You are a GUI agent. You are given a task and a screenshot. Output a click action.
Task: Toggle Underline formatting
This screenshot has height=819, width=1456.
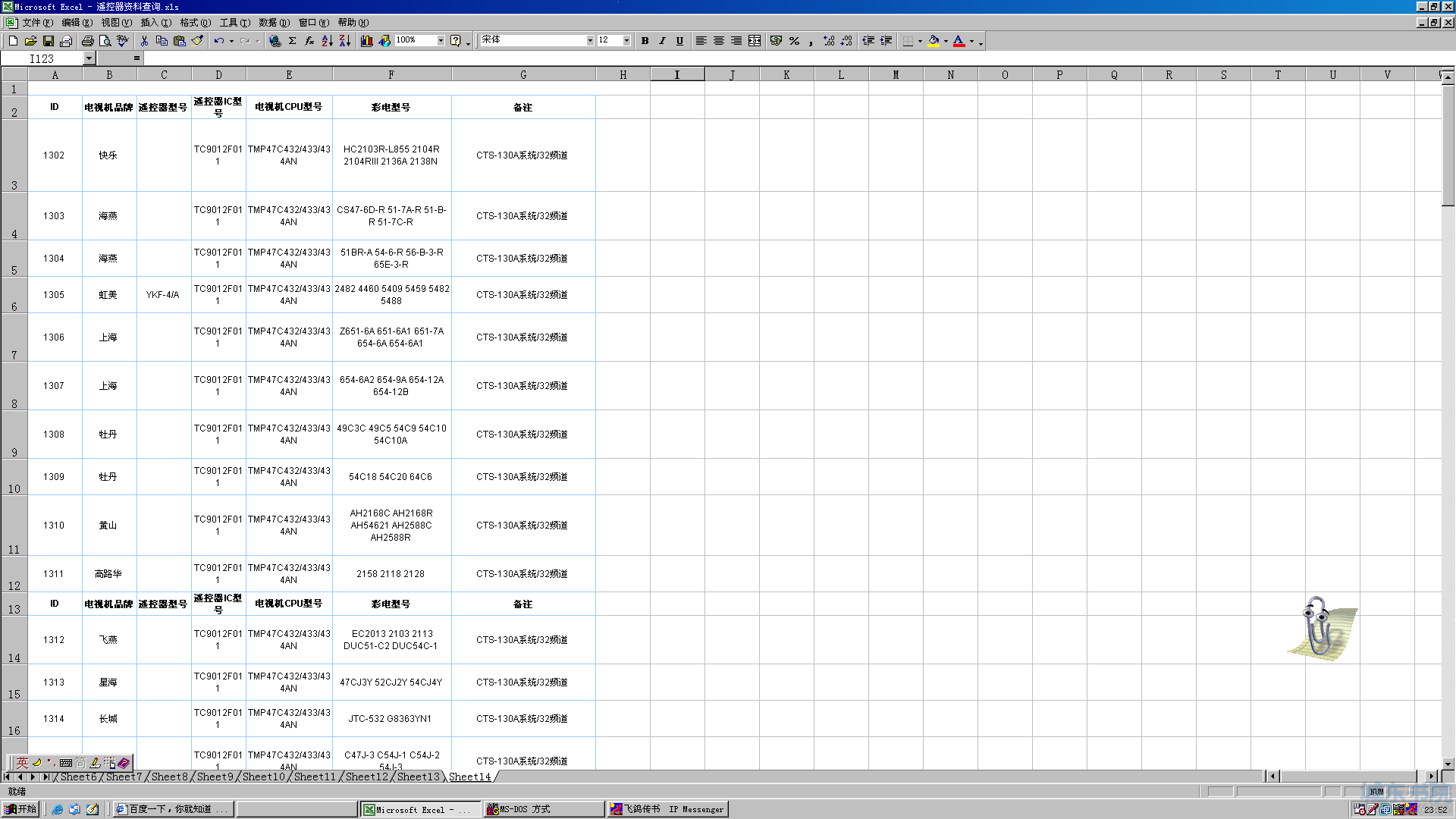click(x=679, y=41)
